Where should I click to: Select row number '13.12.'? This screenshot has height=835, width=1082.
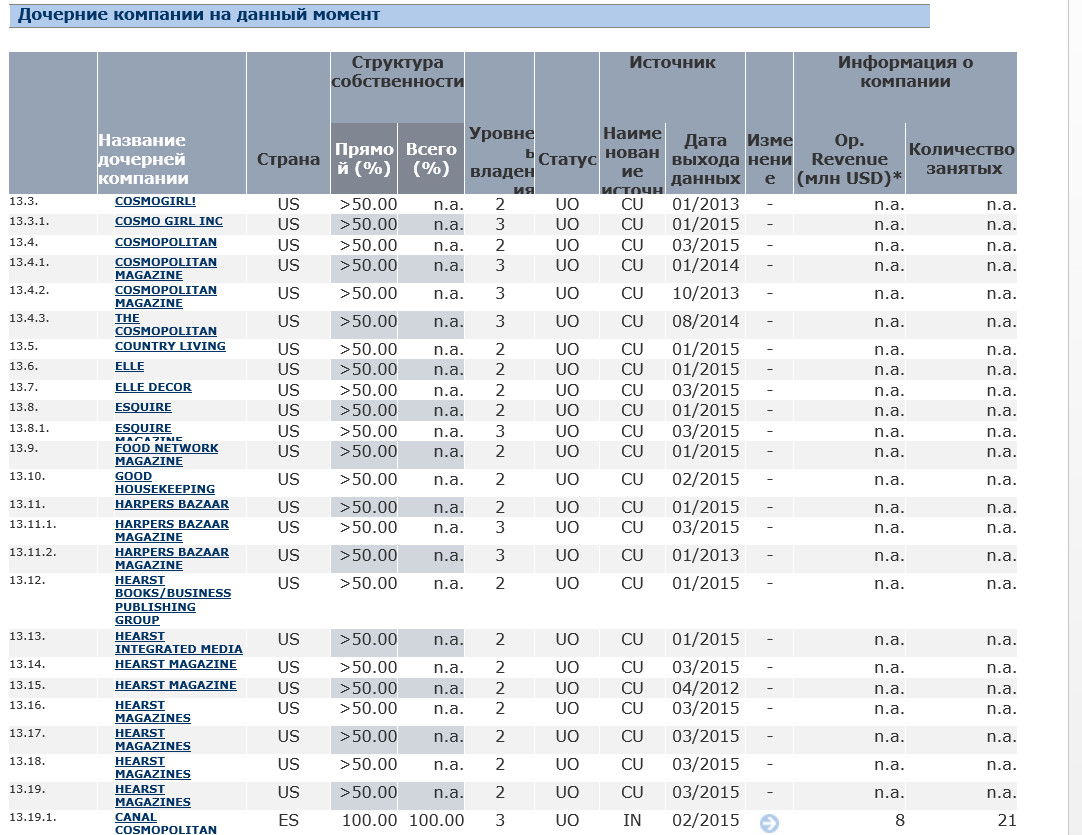point(27,580)
